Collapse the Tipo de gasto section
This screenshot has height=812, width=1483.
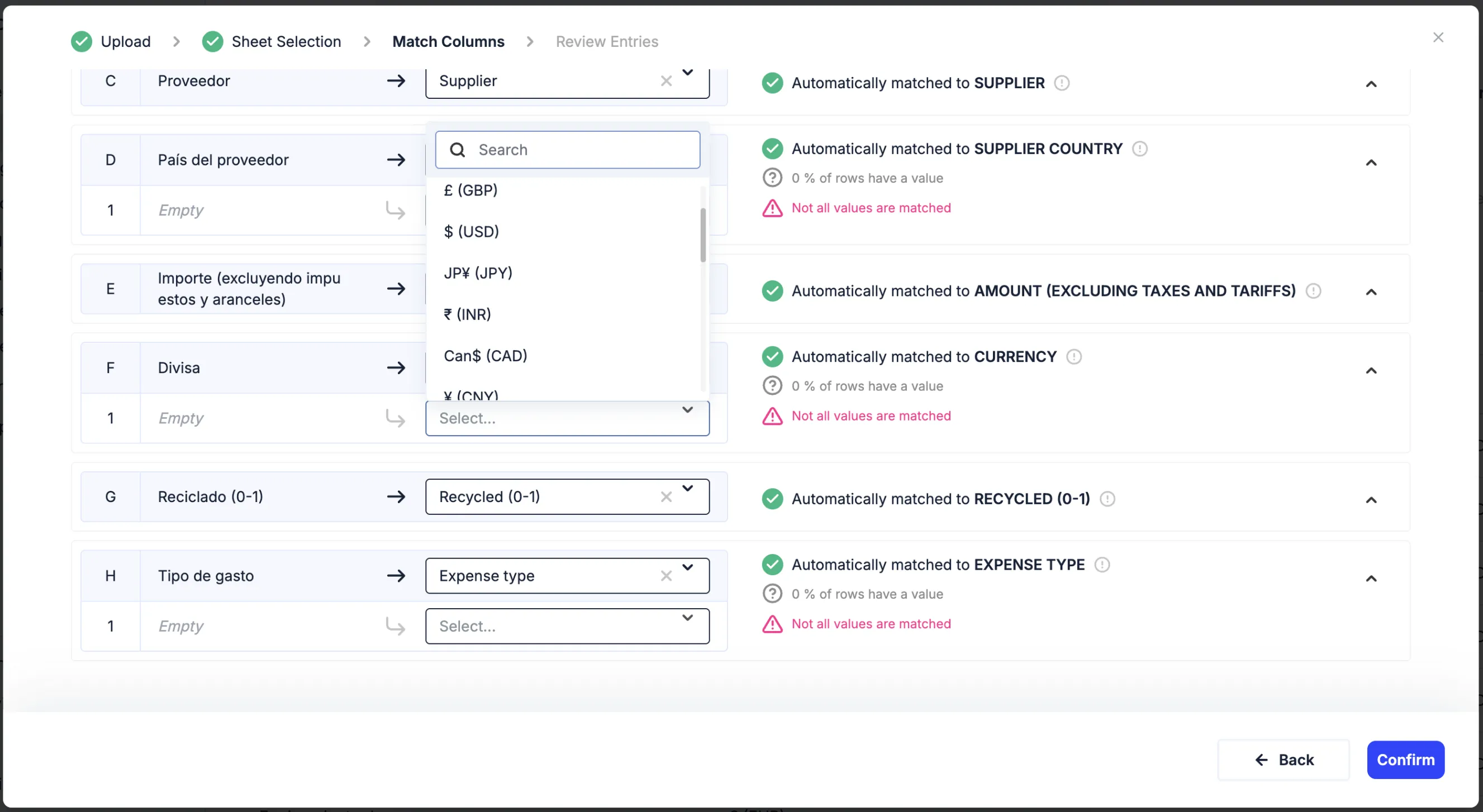(x=1371, y=579)
